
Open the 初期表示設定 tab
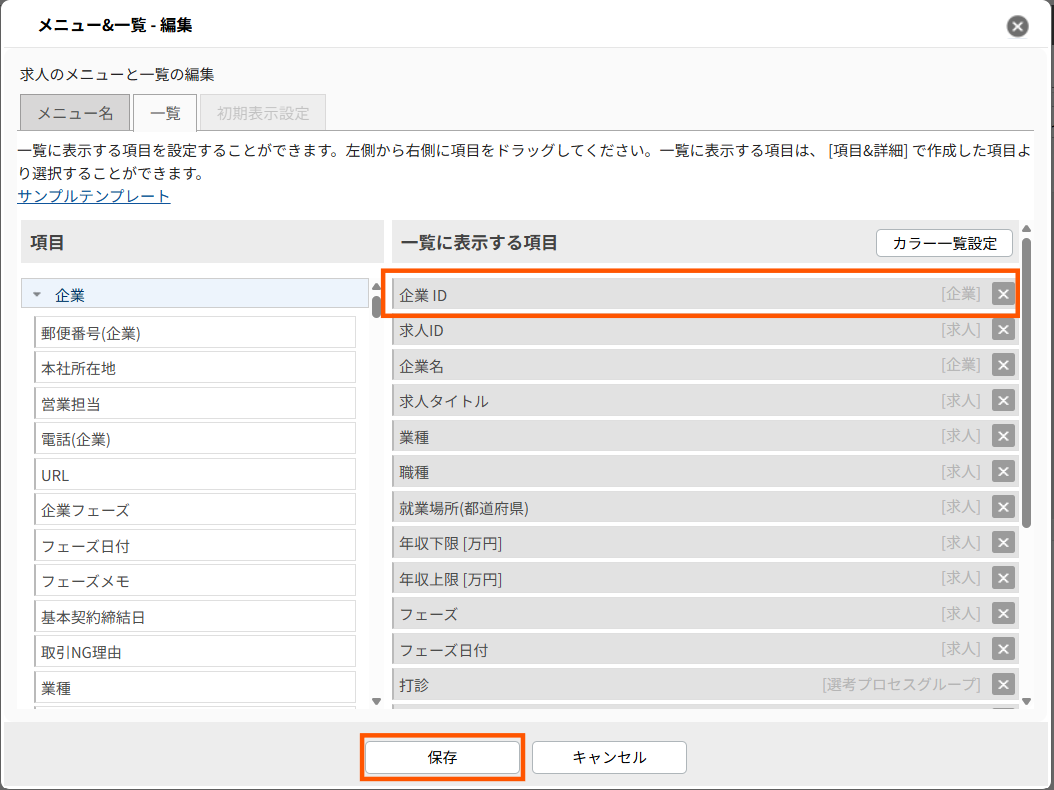263,113
